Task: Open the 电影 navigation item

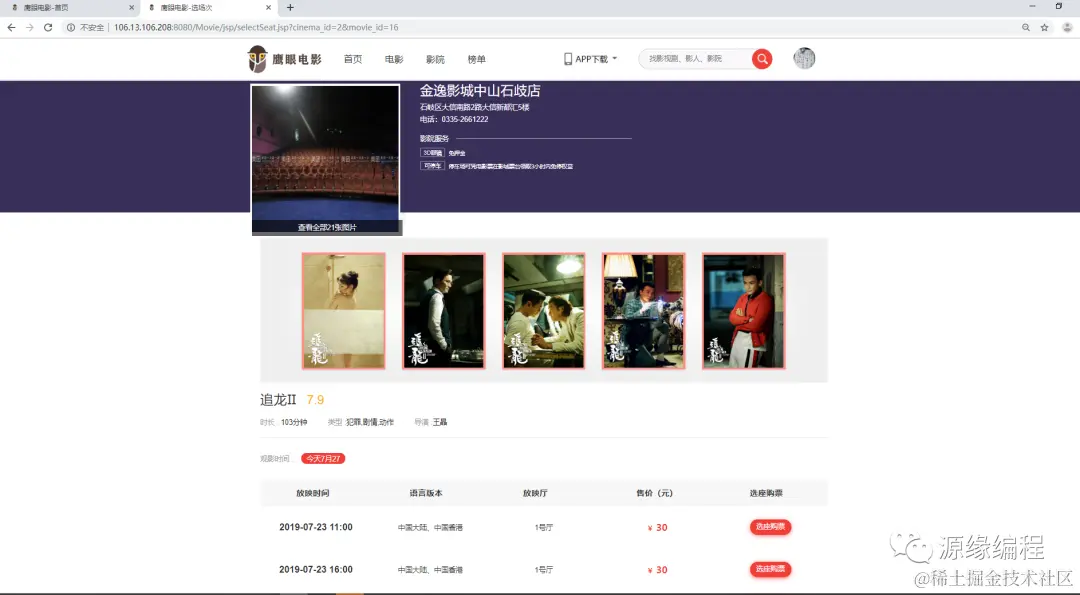Action: (x=394, y=59)
